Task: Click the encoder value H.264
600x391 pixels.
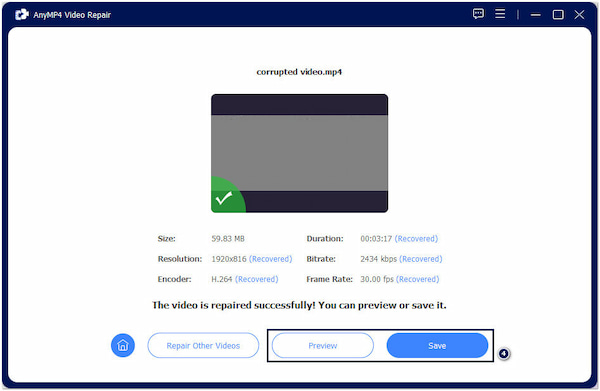Action: [222, 279]
